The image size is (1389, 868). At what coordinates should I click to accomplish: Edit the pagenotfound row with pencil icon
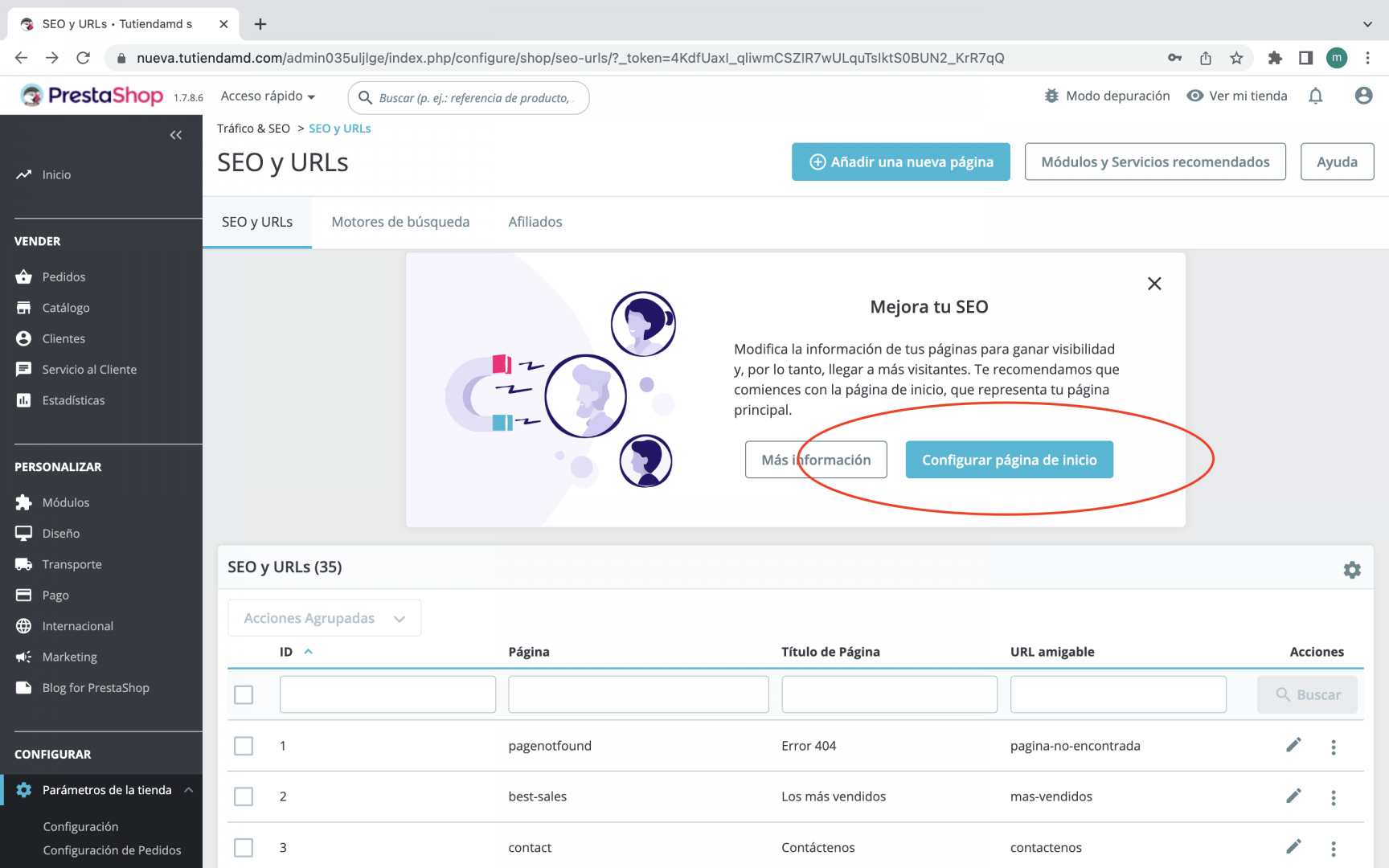click(x=1293, y=745)
